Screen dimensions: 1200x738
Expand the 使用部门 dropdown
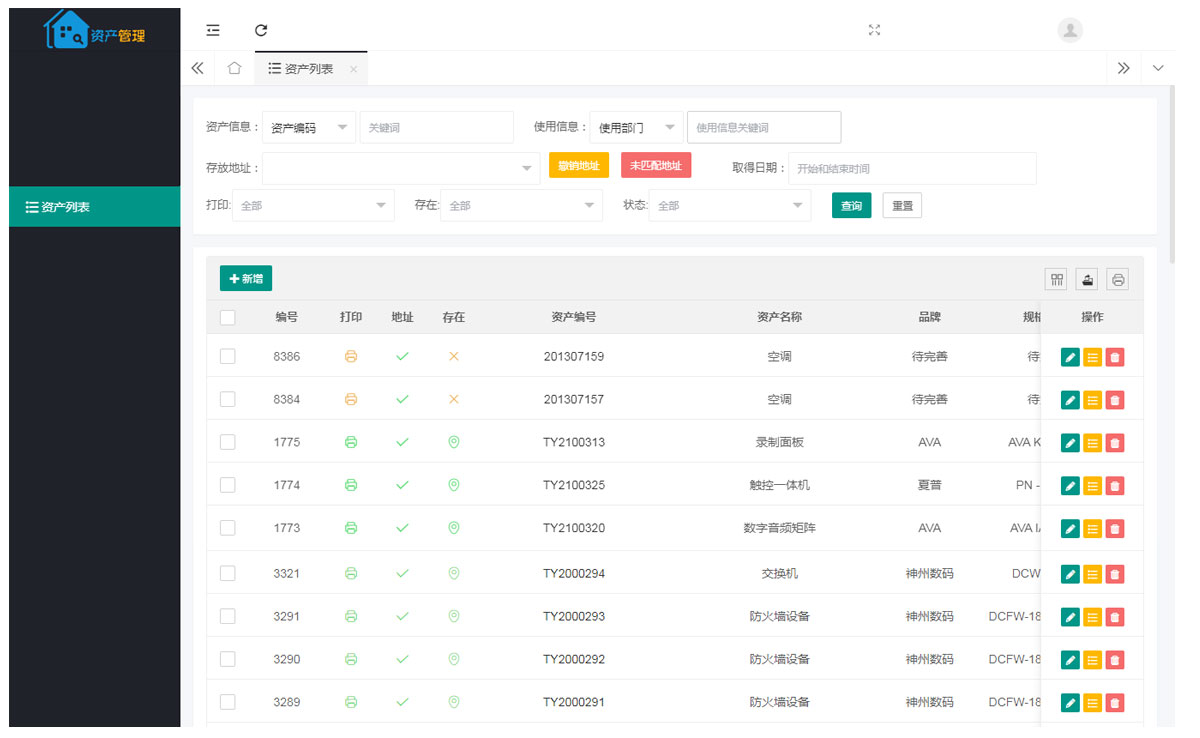[636, 128]
